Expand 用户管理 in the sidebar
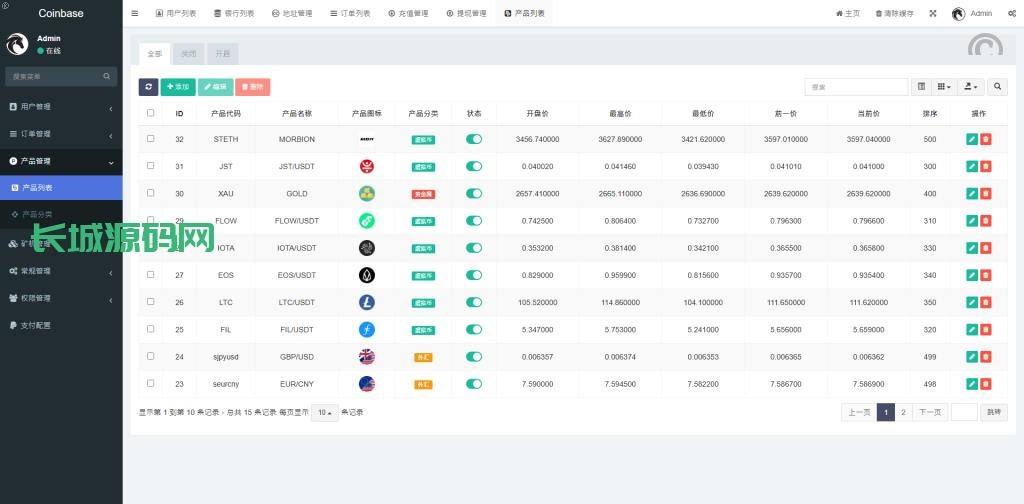The image size is (1024, 504). pos(60,106)
